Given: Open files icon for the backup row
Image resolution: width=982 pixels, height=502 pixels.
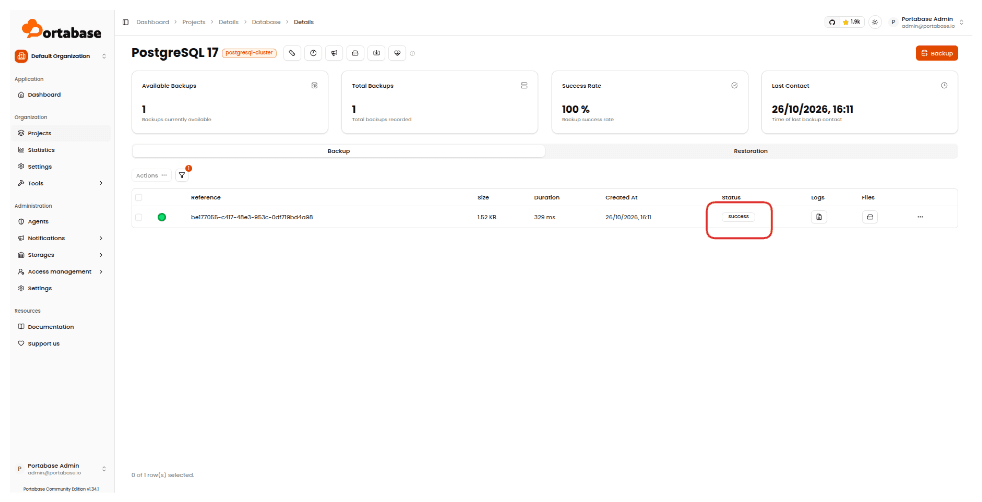Looking at the screenshot, I should 869,217.
